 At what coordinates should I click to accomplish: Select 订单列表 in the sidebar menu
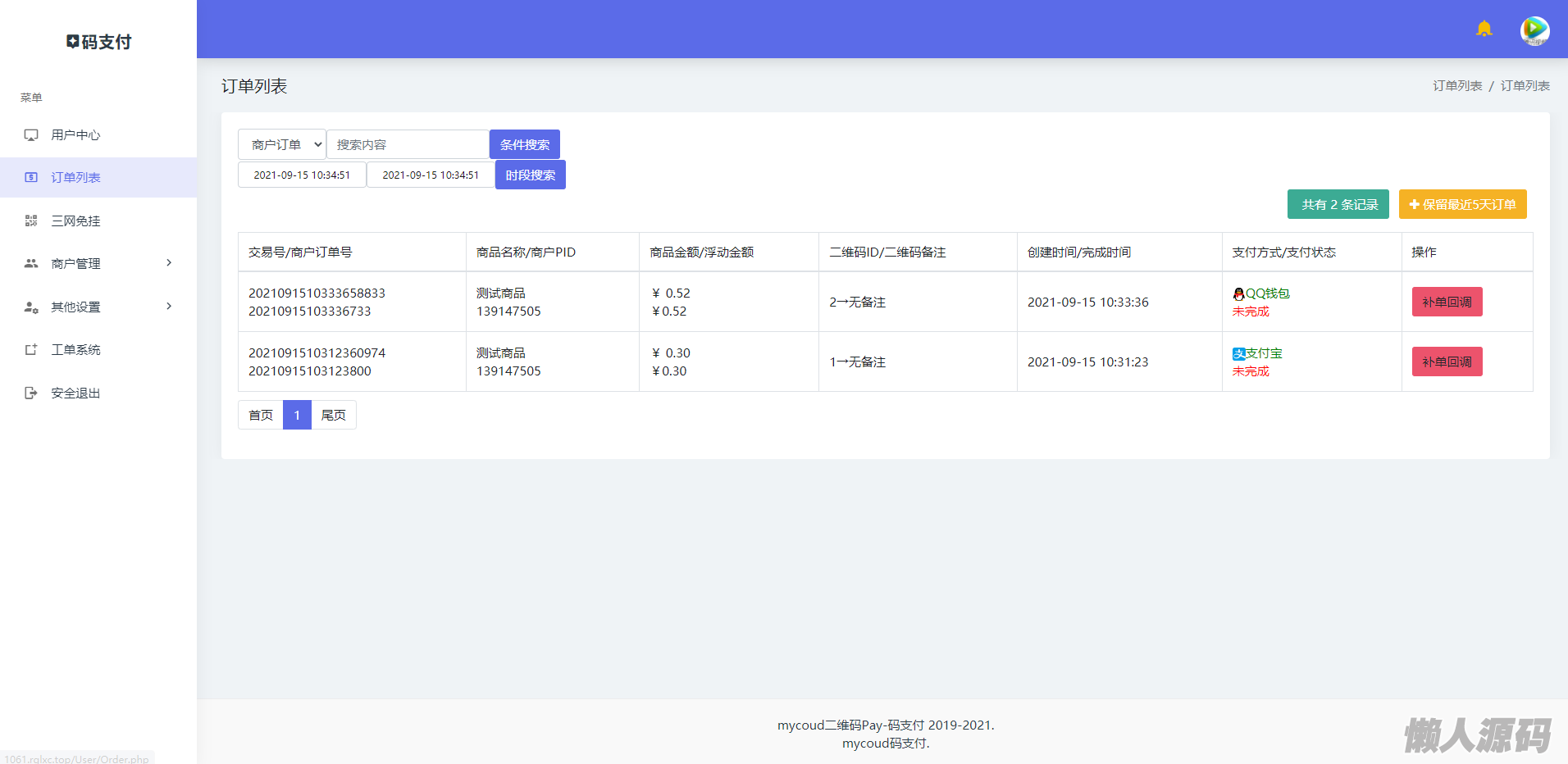coord(75,178)
